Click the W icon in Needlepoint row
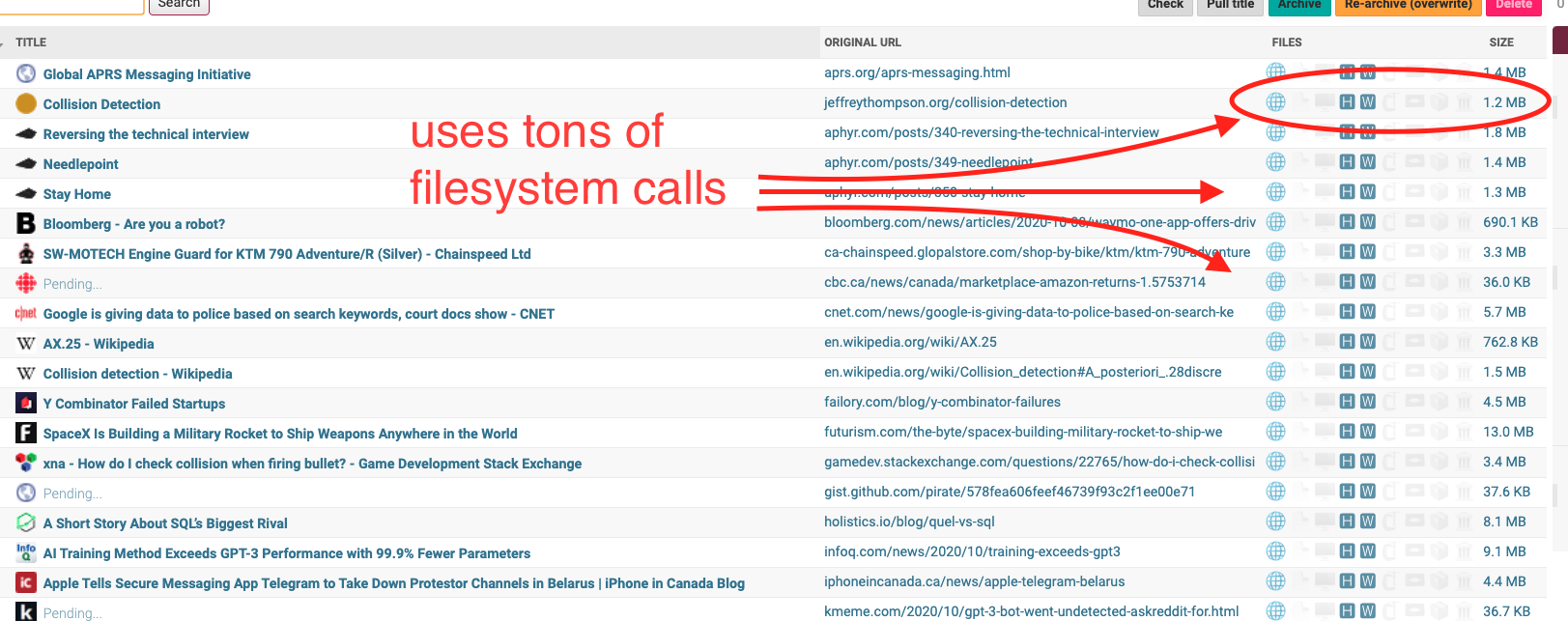 click(1368, 162)
